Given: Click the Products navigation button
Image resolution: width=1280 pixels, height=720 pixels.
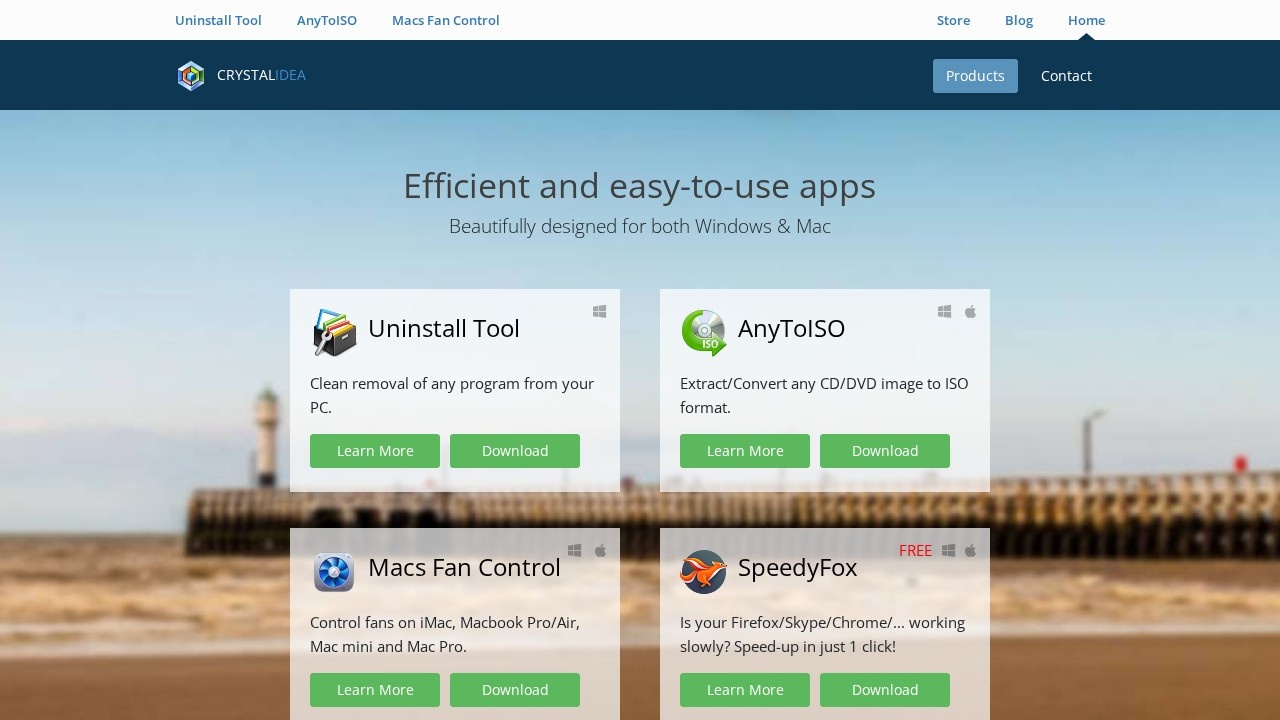Looking at the screenshot, I should coord(975,76).
